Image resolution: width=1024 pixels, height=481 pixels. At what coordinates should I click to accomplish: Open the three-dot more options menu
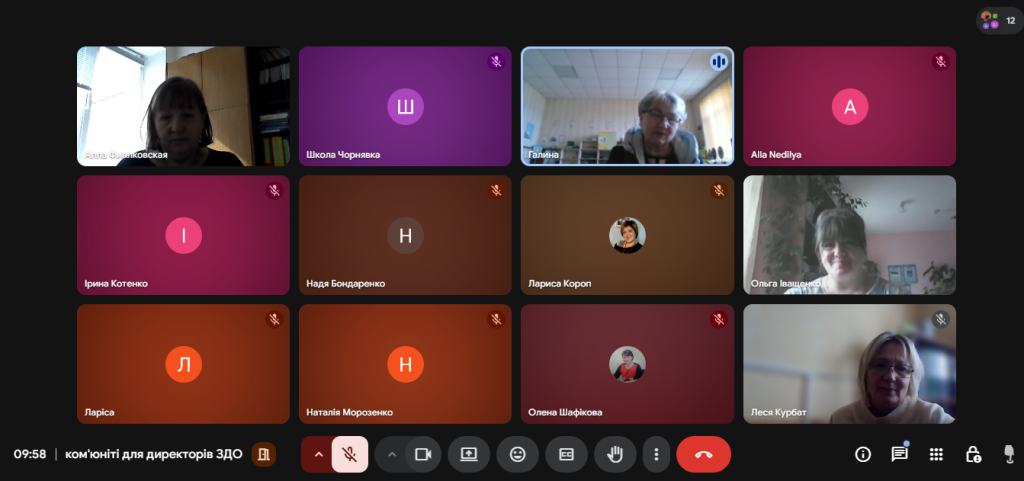click(656, 454)
